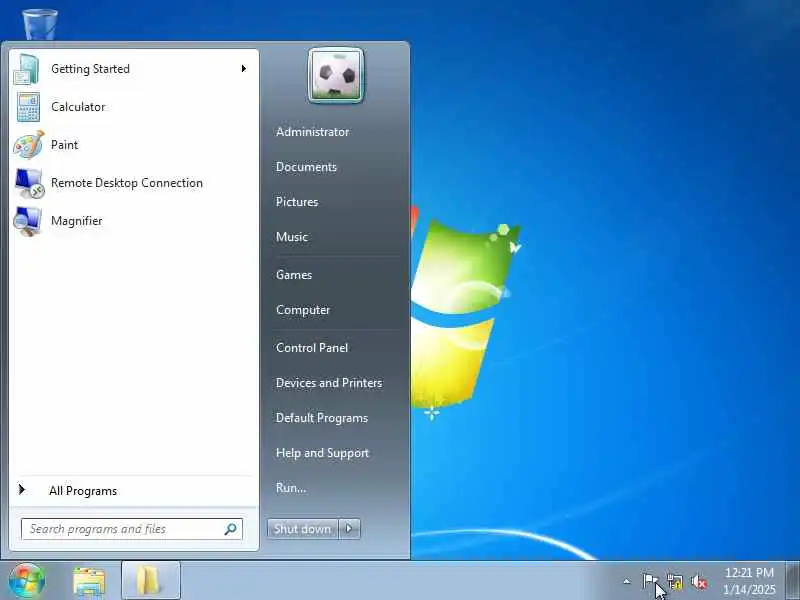This screenshot has height=600, width=800.
Task: Click the Calculator label text
Action: click(78, 107)
